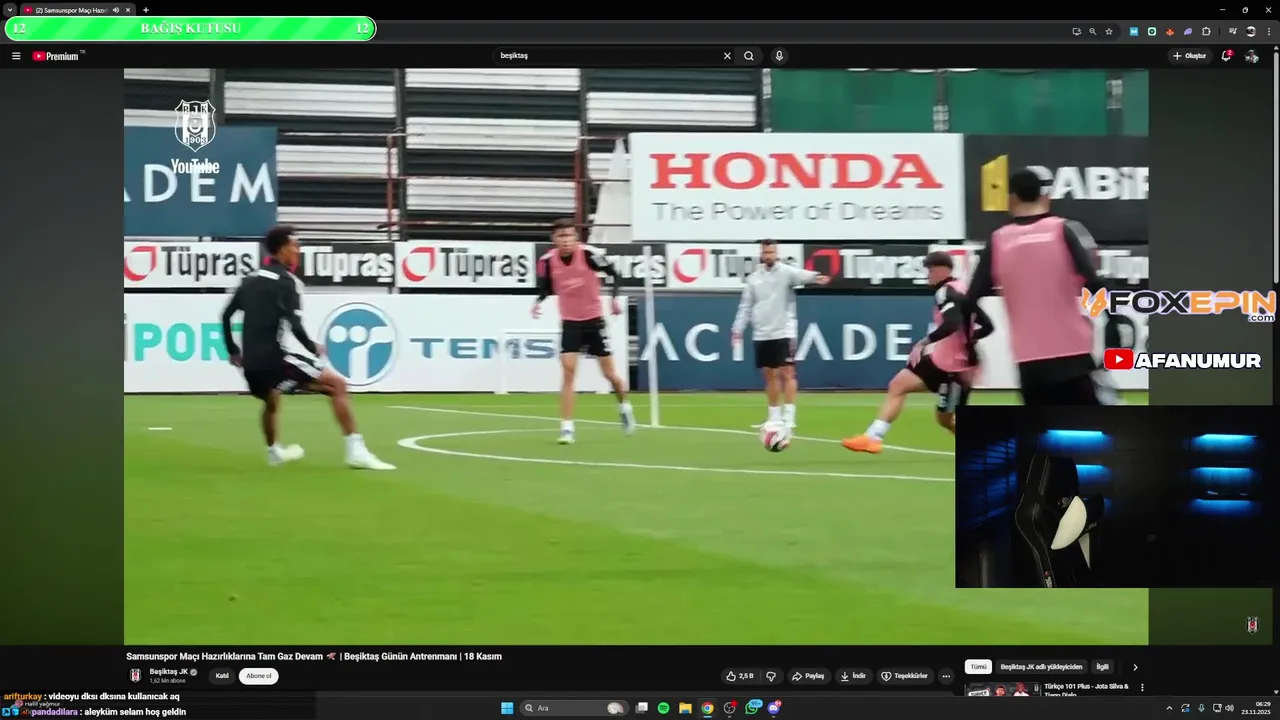Send thanks with Teşekkürler button
Screen dimensions: 1280x720
(904, 676)
